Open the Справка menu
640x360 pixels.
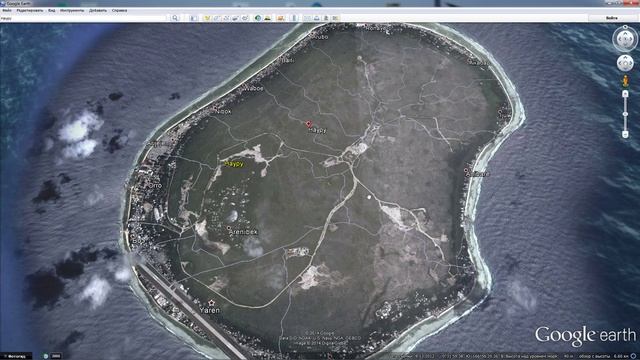coord(119,10)
